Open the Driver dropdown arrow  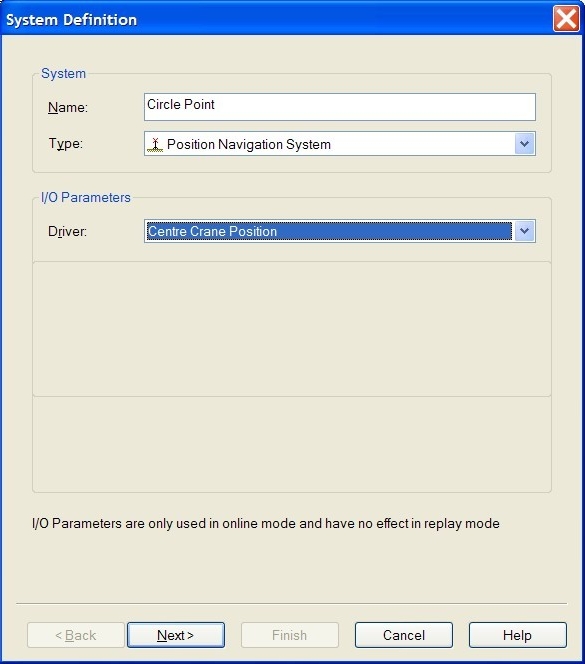(524, 231)
